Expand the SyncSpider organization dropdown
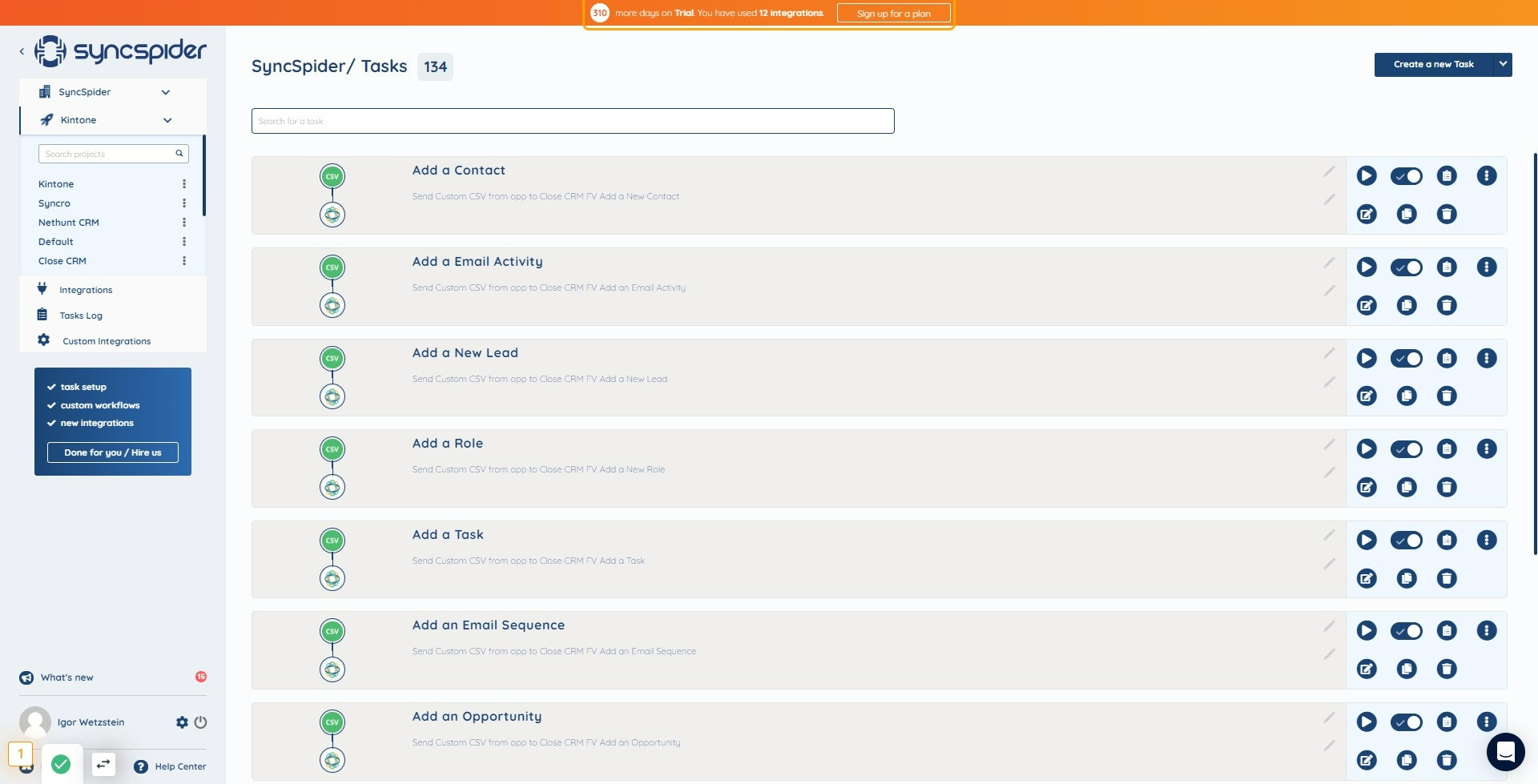The height and width of the screenshot is (784, 1538). coord(166,92)
